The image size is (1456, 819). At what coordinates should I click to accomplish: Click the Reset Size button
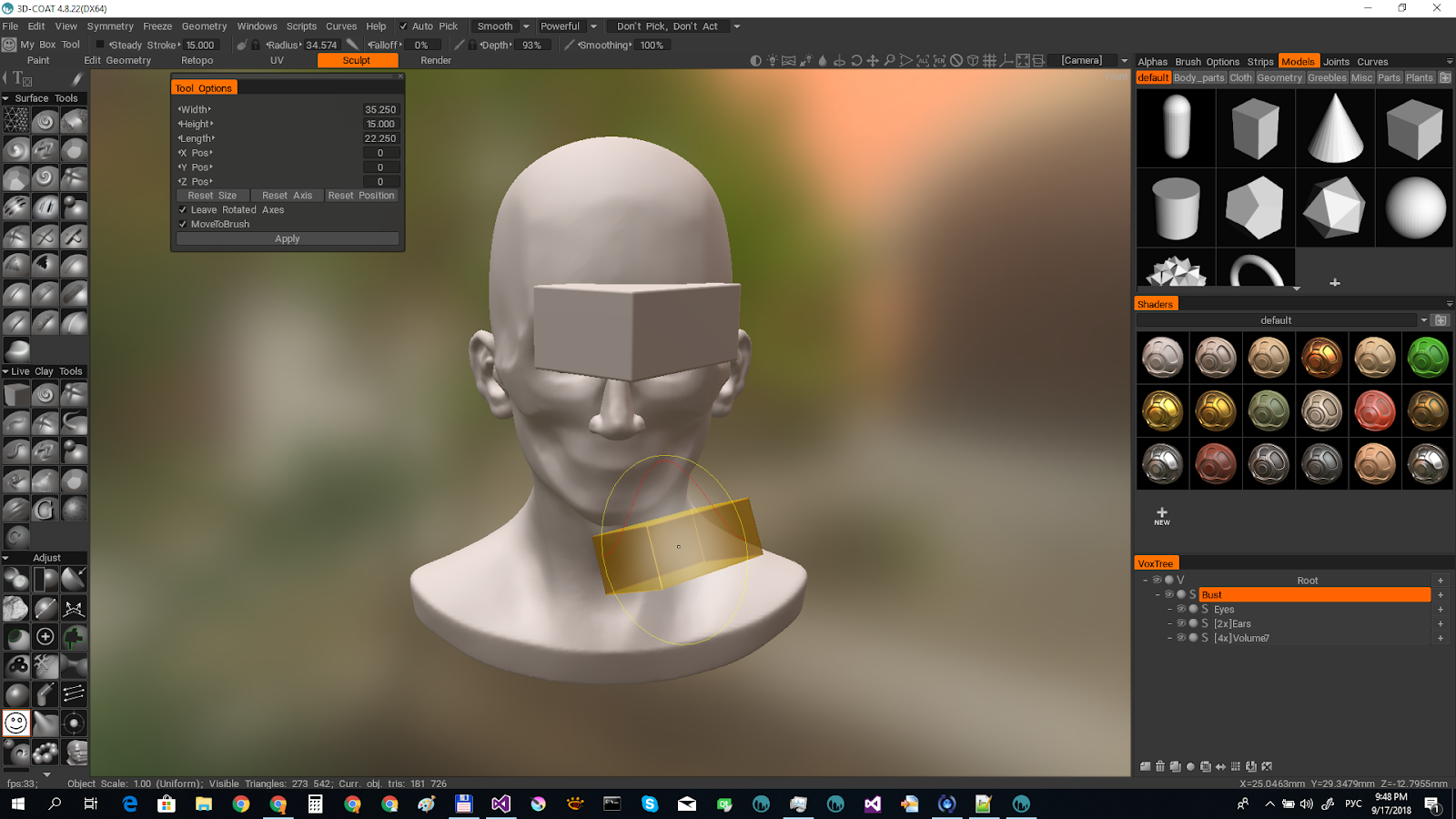(x=212, y=196)
